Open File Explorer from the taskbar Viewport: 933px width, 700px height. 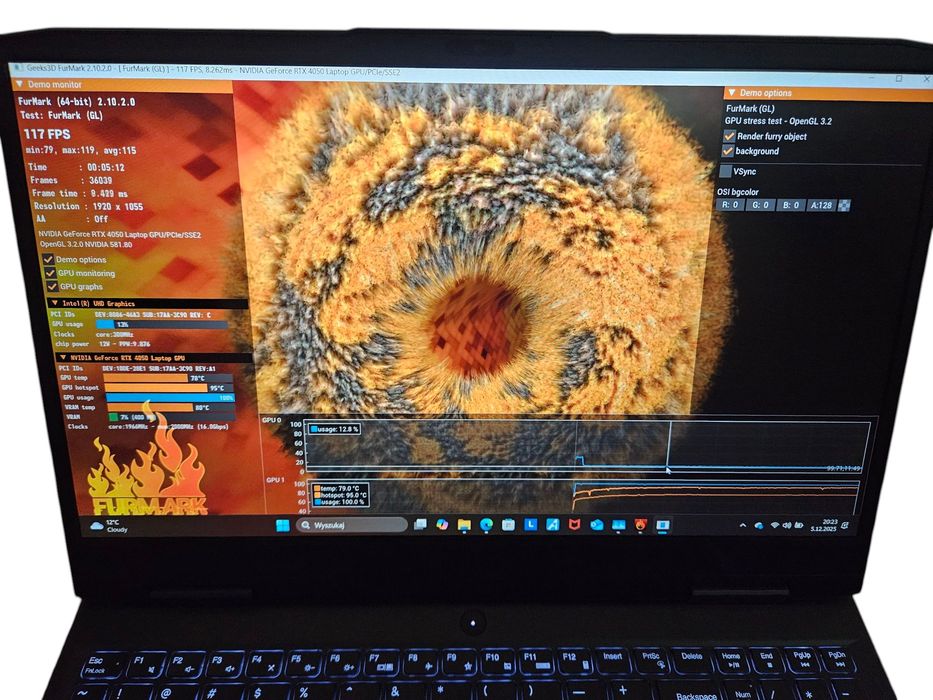coord(464,524)
